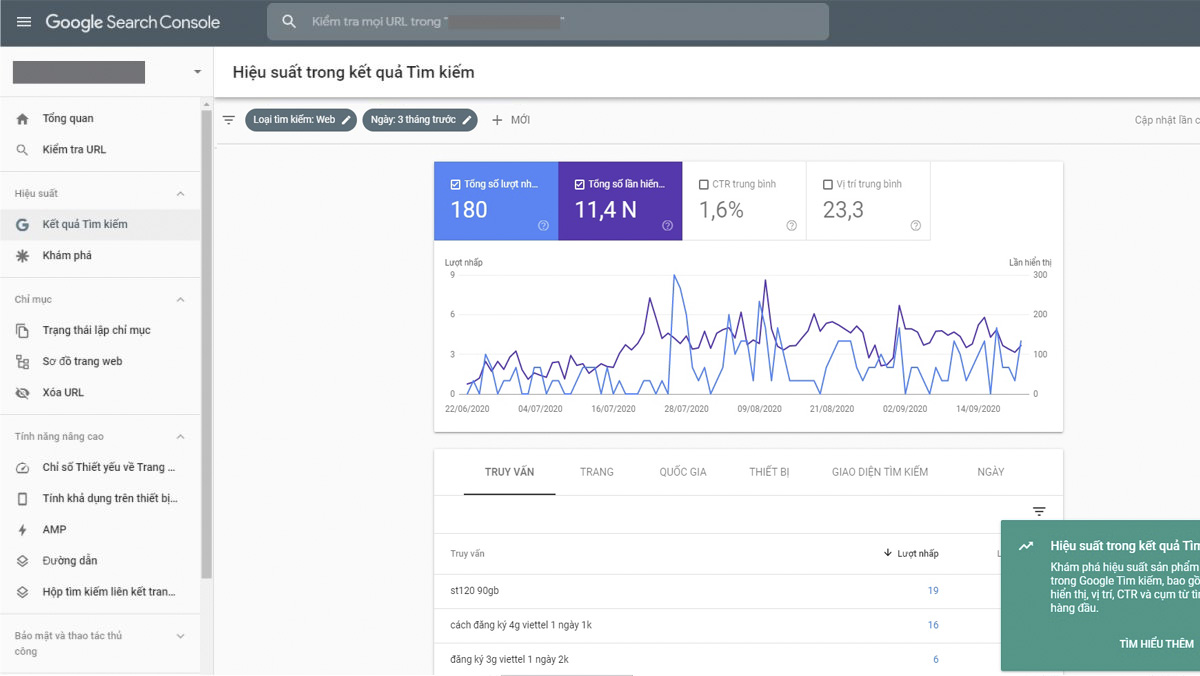This screenshot has width=1200, height=676.
Task: Edit the Loại tìm kiếm: Web pencil icon
Action: click(346, 120)
